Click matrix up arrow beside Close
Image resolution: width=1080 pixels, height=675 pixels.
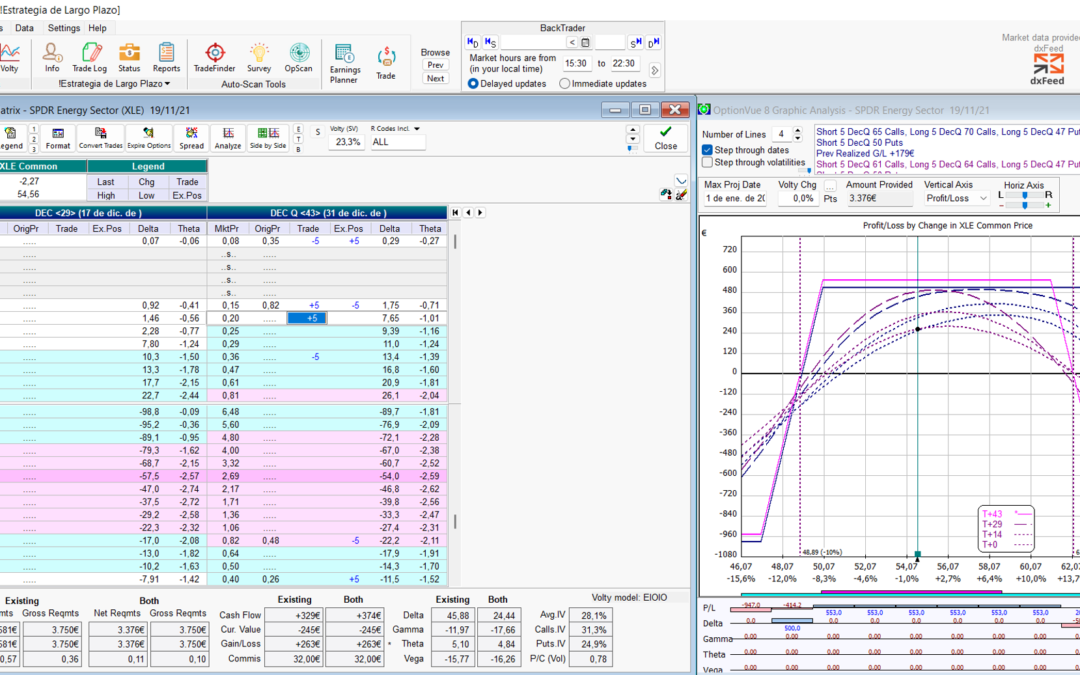point(632,129)
